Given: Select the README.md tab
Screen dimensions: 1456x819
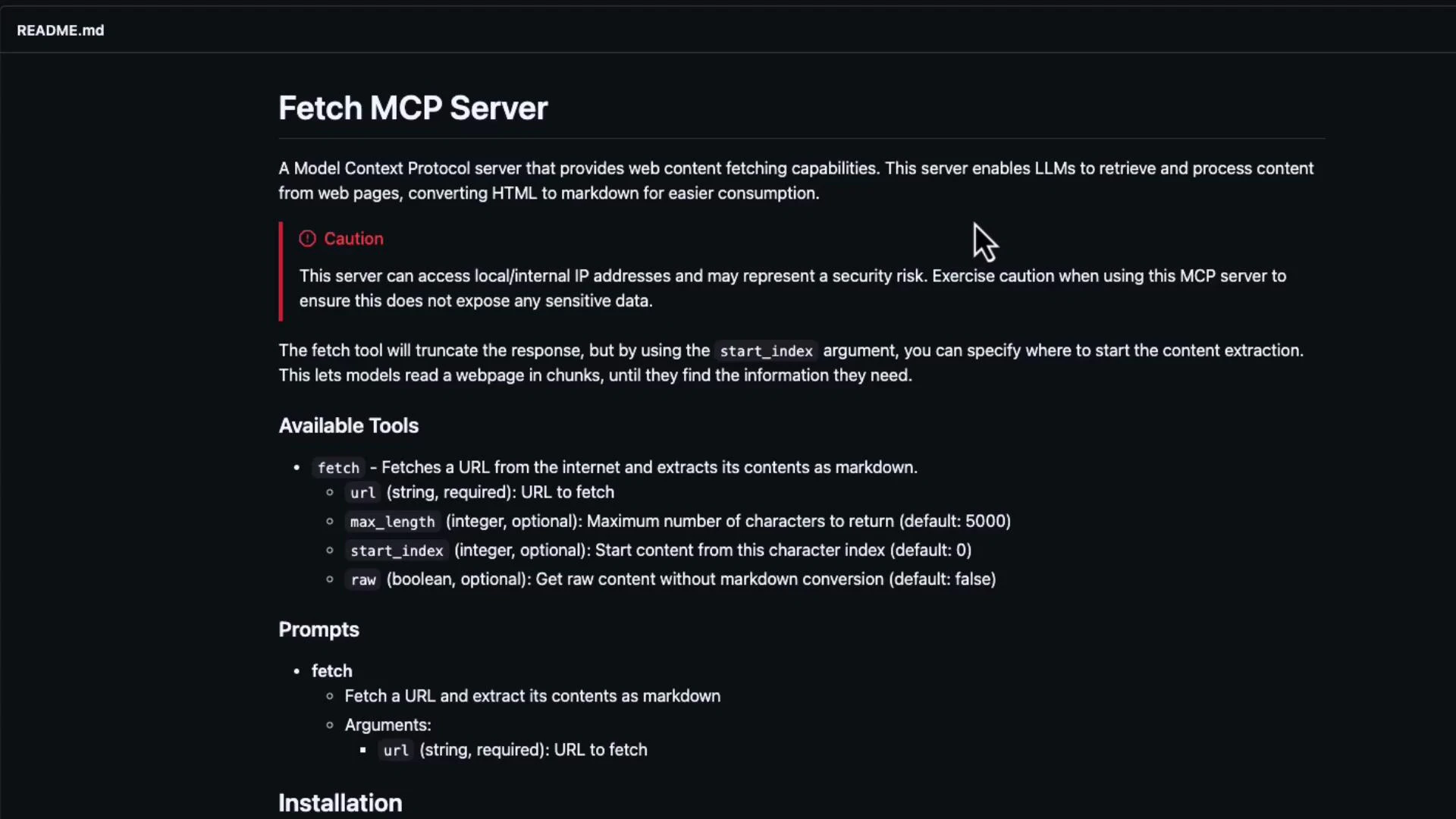Looking at the screenshot, I should [60, 30].
